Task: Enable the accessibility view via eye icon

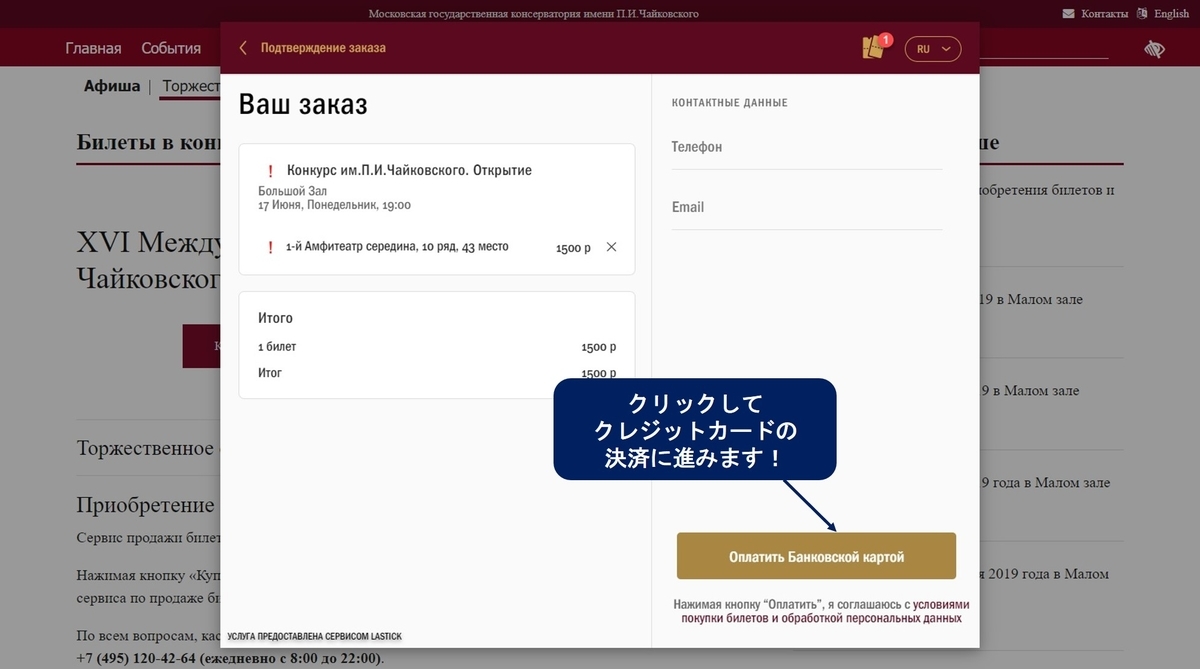Action: (1154, 46)
